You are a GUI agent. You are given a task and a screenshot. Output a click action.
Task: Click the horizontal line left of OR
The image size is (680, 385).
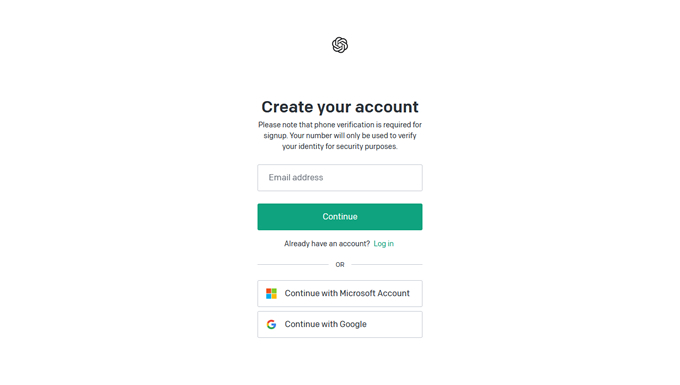point(293,264)
